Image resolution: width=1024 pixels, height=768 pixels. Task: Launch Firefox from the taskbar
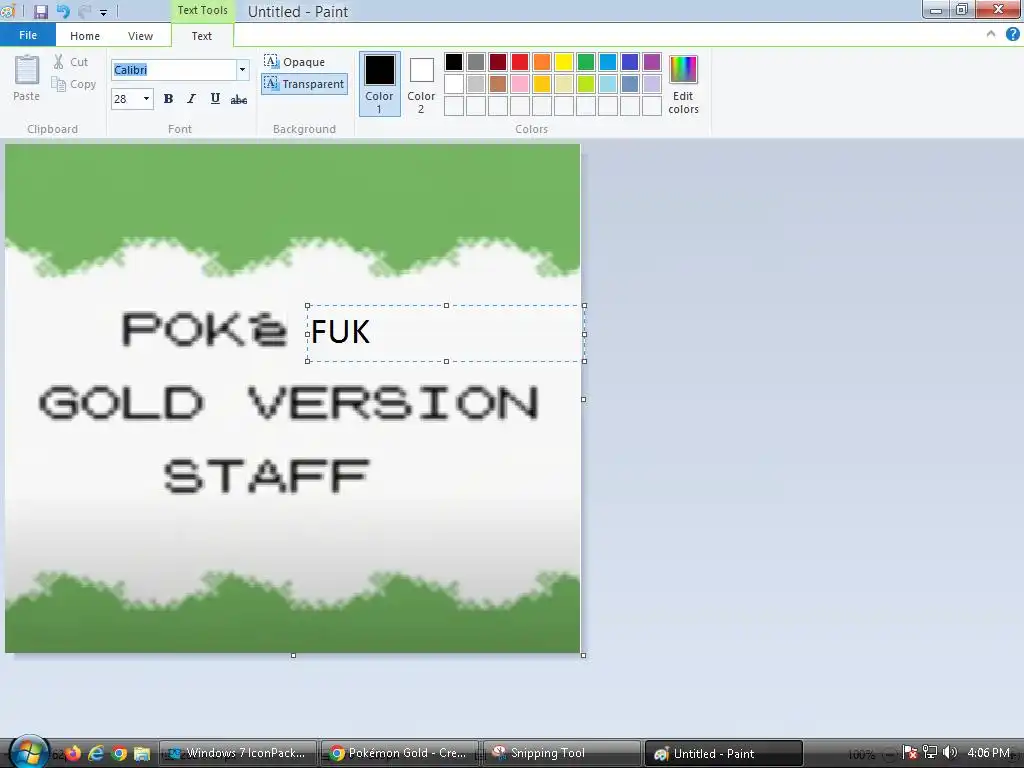pos(72,753)
